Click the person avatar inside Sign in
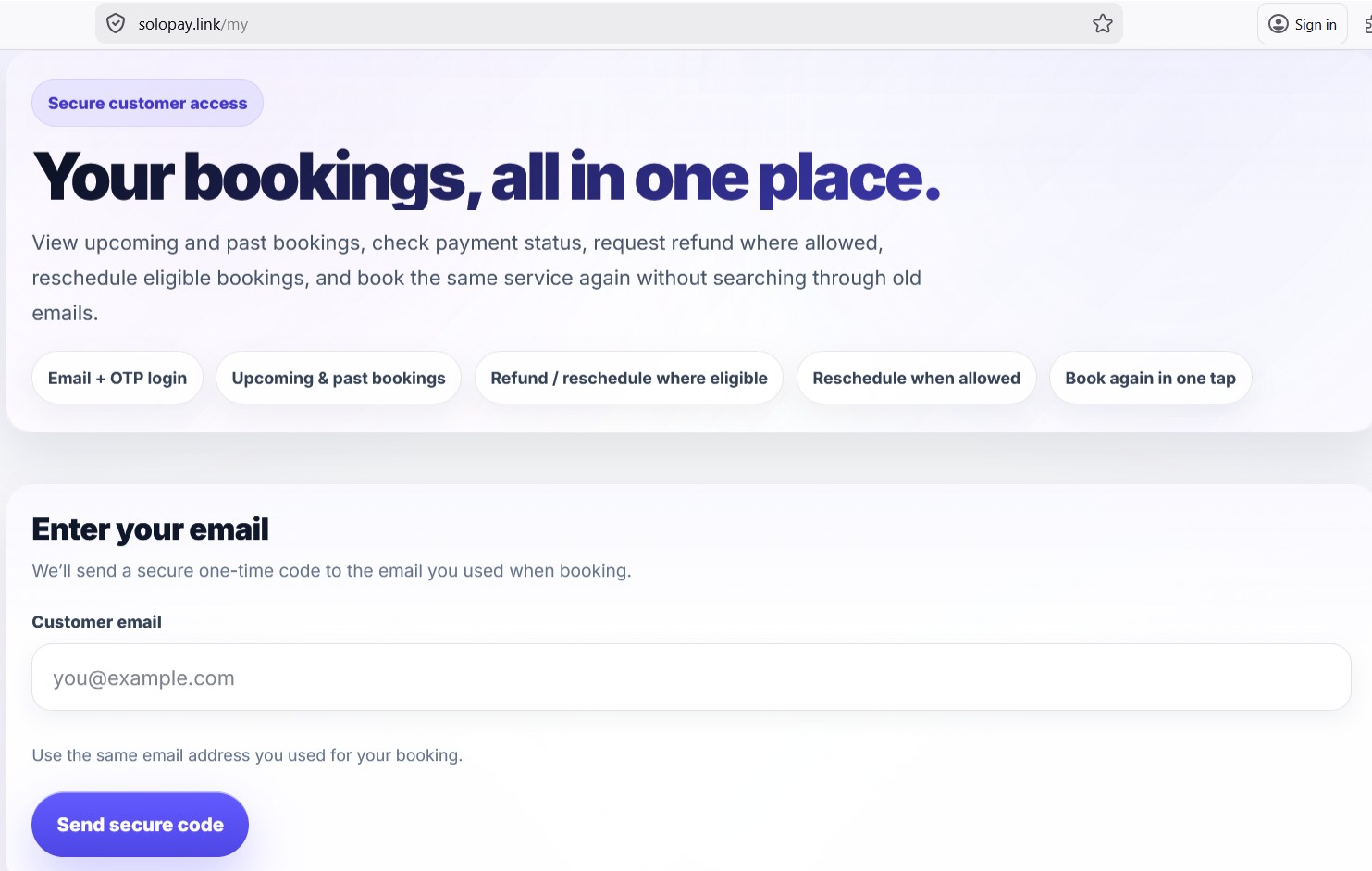This screenshot has width=1372, height=871. (x=1278, y=24)
